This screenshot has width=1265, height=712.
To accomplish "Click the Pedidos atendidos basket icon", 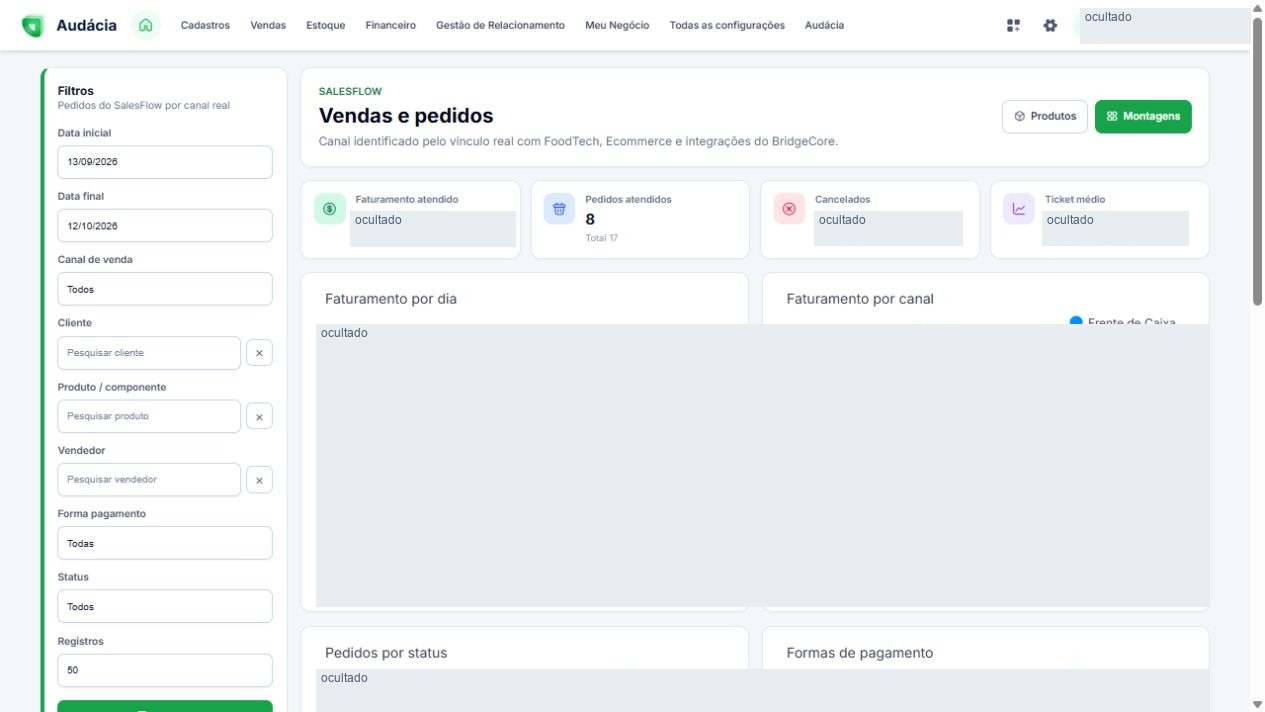I will pyautogui.click(x=559, y=209).
